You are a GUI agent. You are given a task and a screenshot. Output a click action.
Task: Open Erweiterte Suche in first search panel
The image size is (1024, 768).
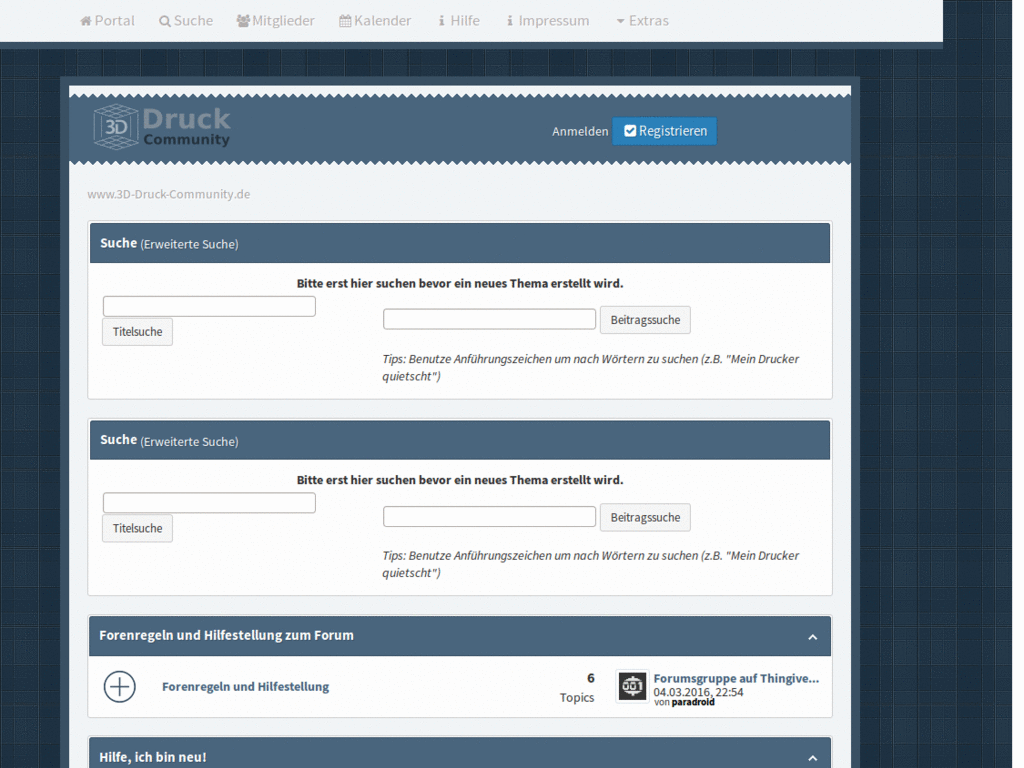click(x=189, y=244)
